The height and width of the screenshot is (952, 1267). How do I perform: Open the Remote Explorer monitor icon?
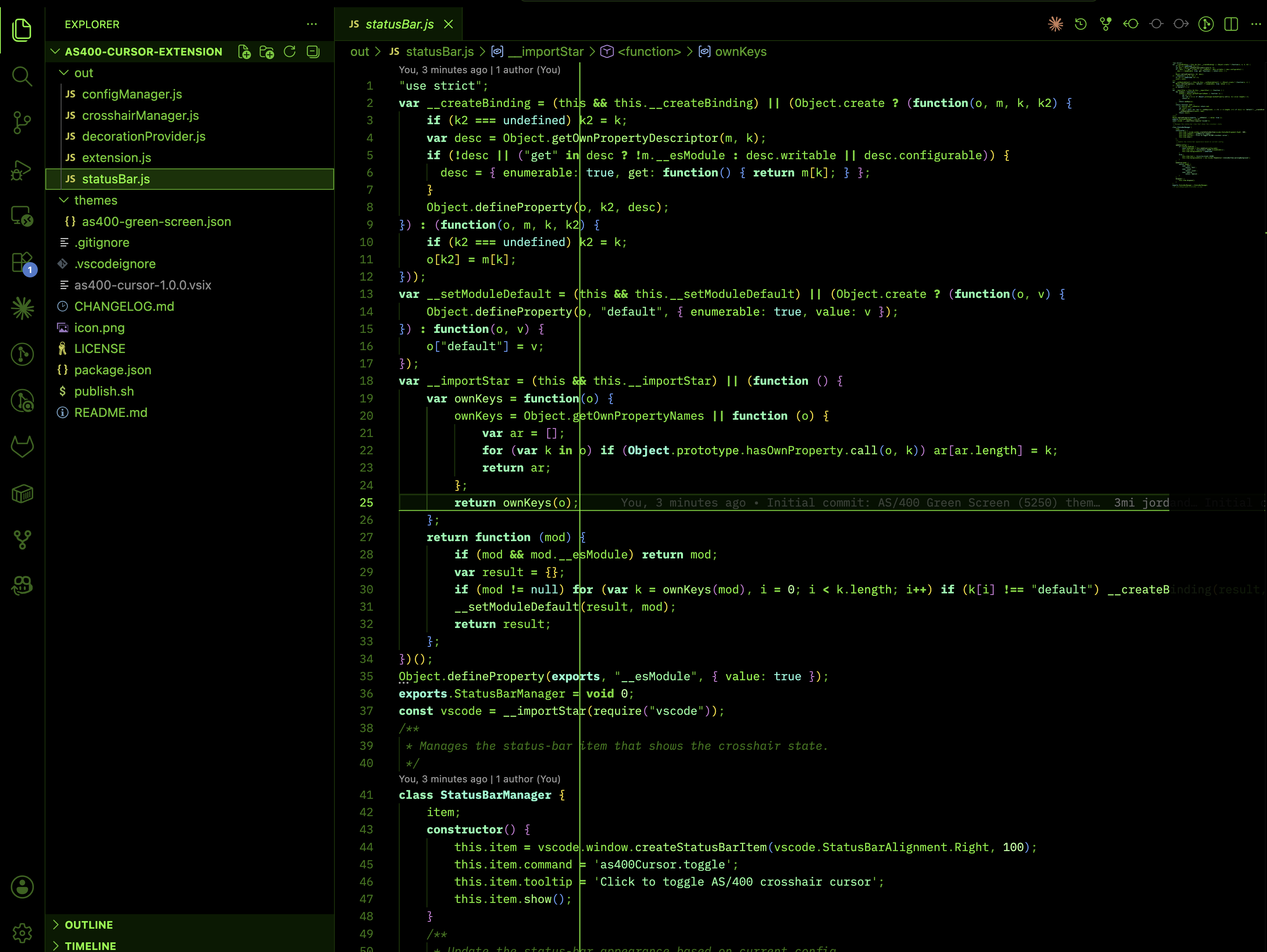point(22,217)
